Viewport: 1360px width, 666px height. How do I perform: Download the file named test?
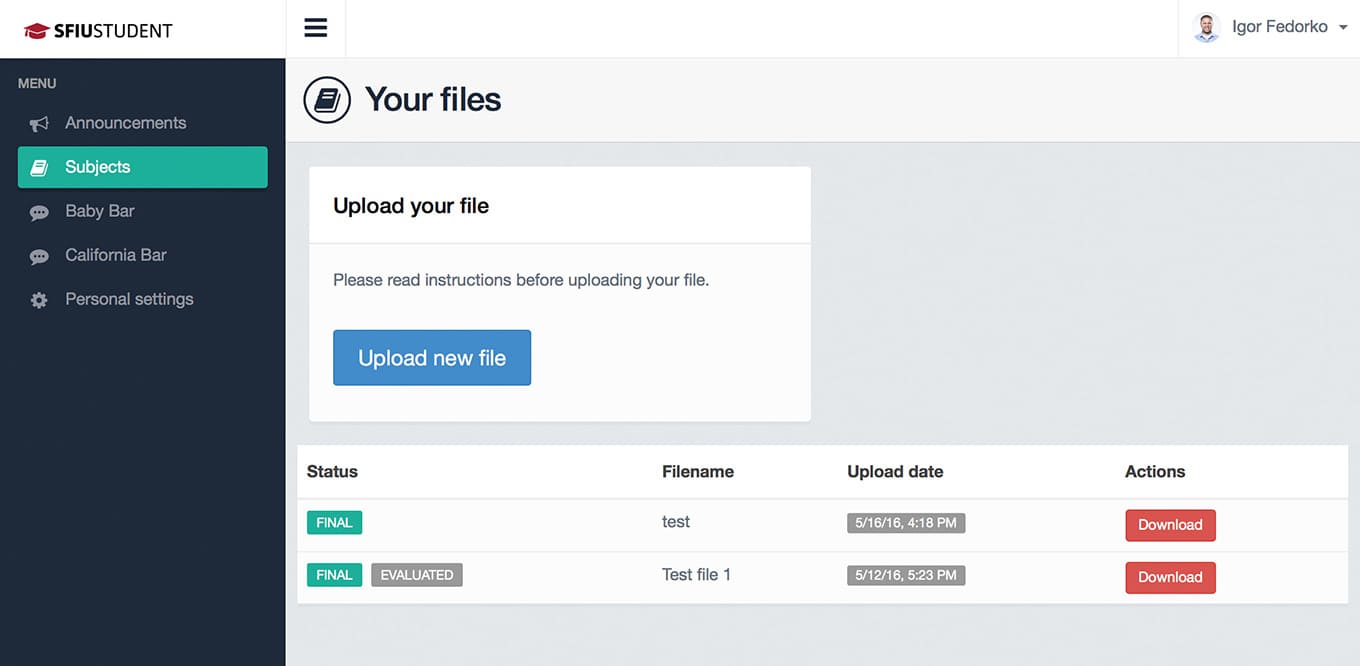1170,525
